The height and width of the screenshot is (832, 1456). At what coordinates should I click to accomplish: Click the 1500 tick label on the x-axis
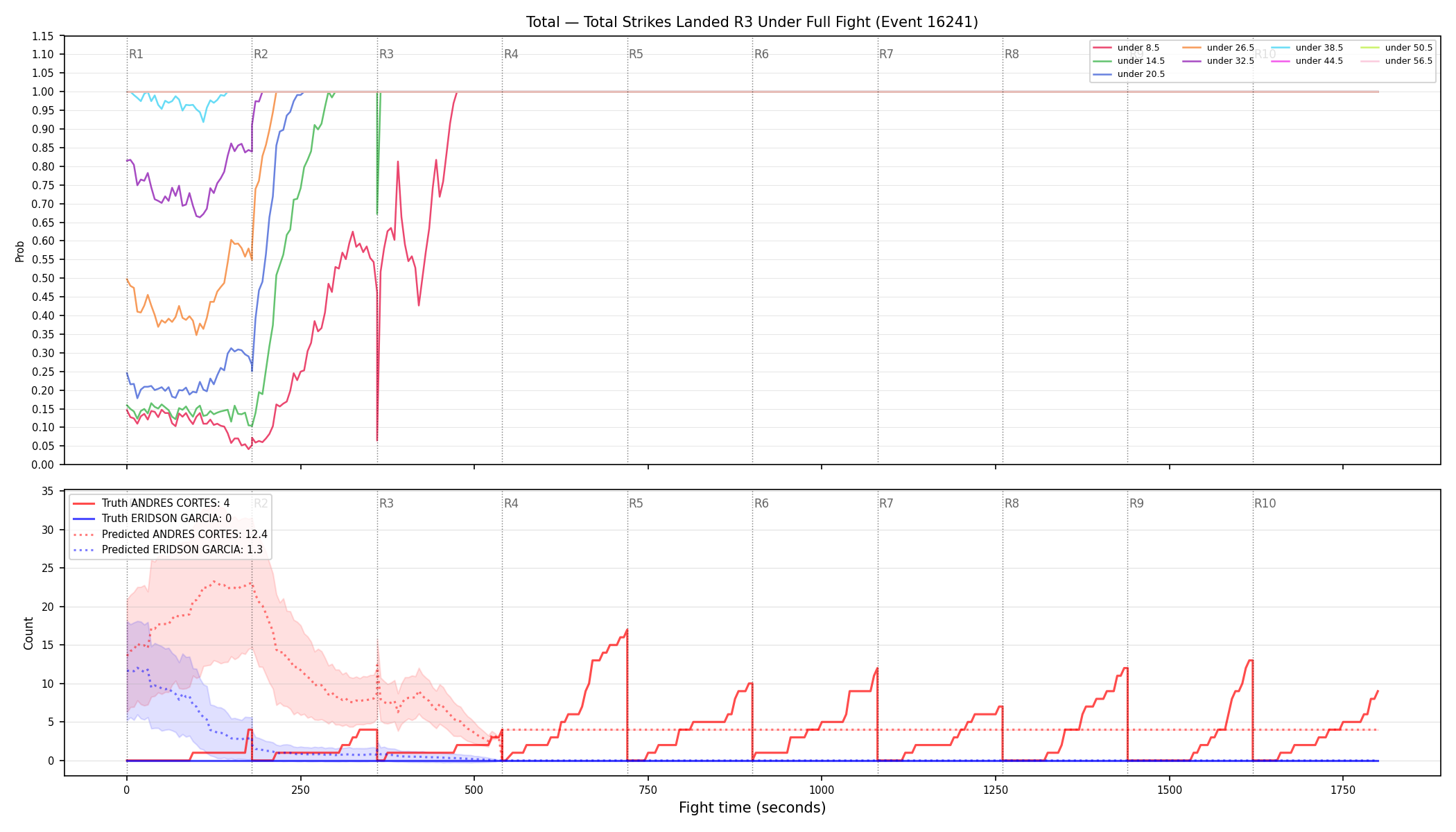tap(1170, 790)
